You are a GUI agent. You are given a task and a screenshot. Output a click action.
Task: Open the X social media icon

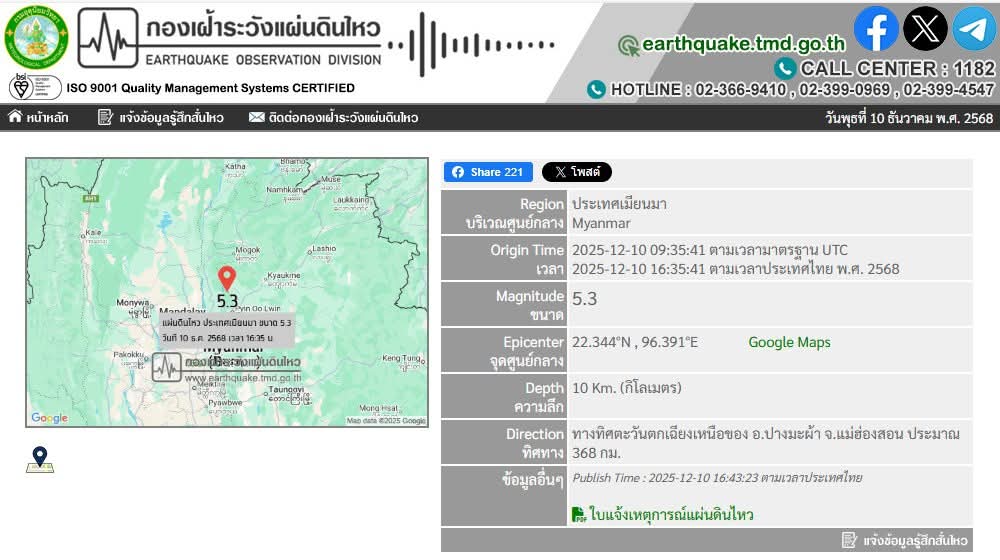click(925, 29)
